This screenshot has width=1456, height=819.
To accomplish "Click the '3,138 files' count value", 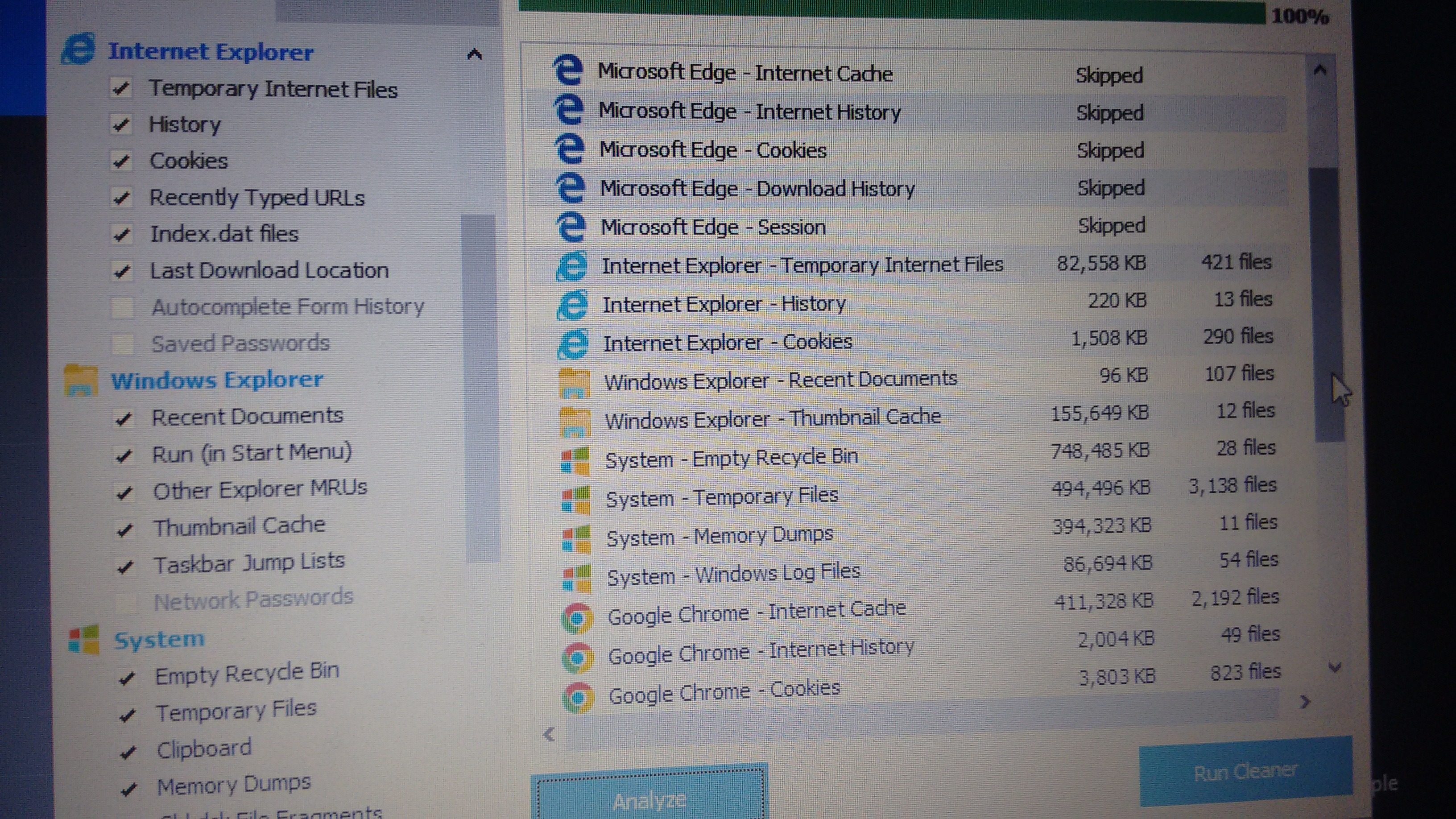I will pyautogui.click(x=1233, y=485).
